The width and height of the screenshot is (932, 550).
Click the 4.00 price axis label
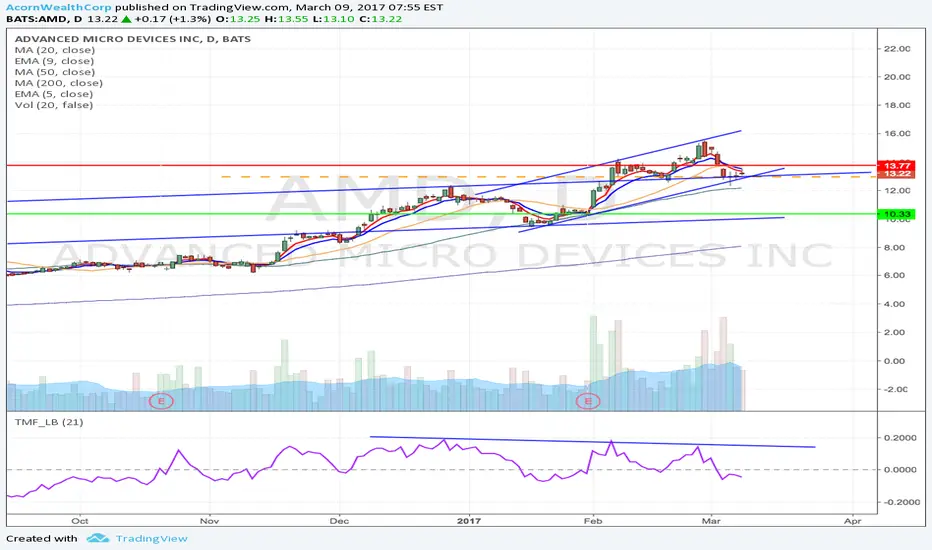pos(895,304)
